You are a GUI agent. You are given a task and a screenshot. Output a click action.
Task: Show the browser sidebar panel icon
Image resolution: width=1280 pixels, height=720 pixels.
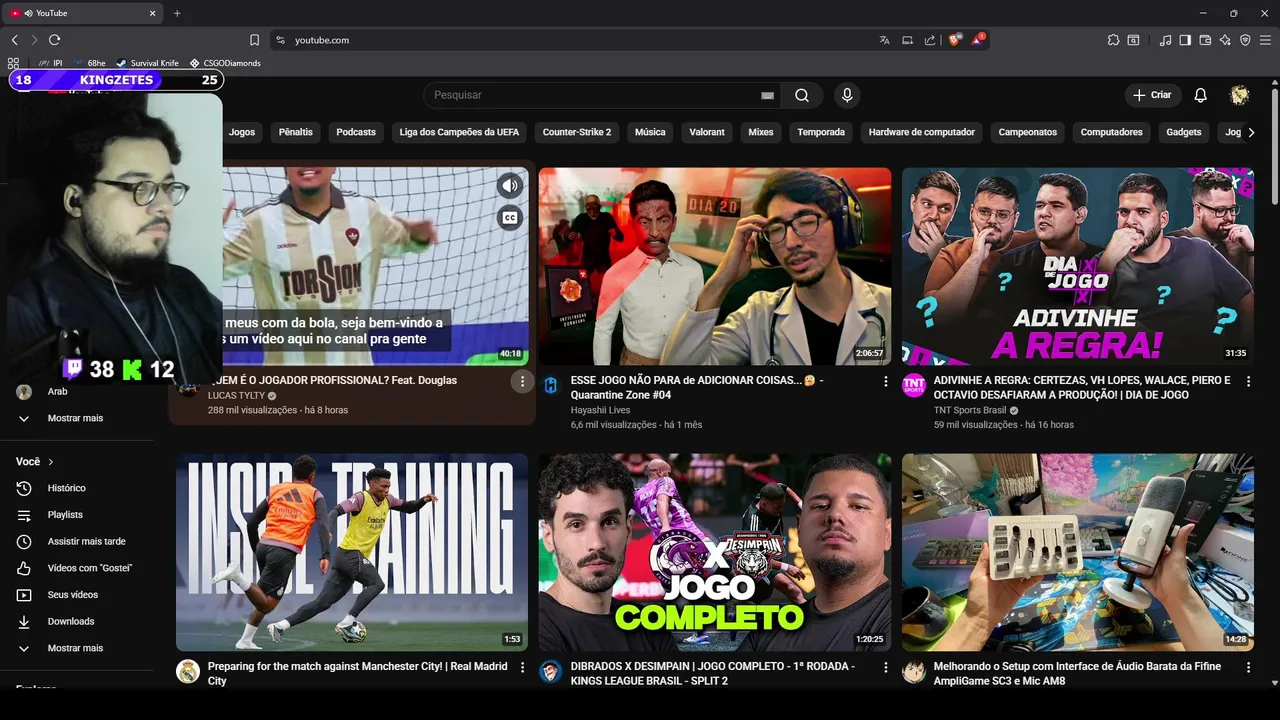tap(1185, 40)
